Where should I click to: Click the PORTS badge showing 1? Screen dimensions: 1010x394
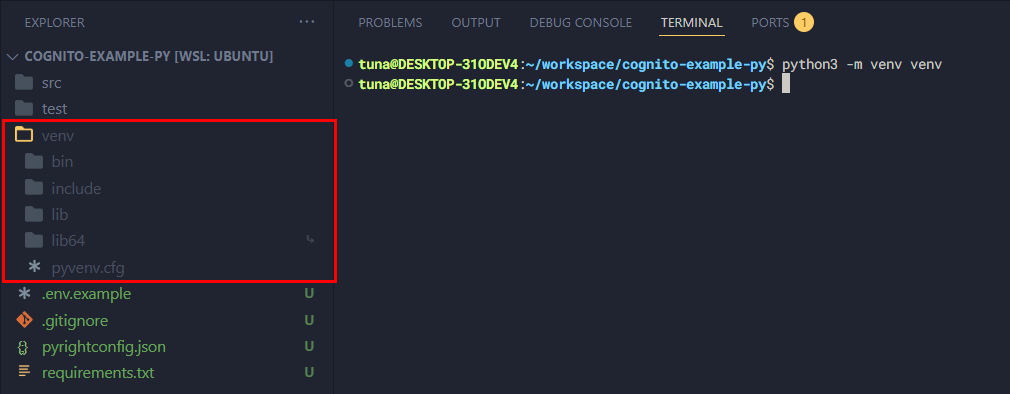pos(804,23)
